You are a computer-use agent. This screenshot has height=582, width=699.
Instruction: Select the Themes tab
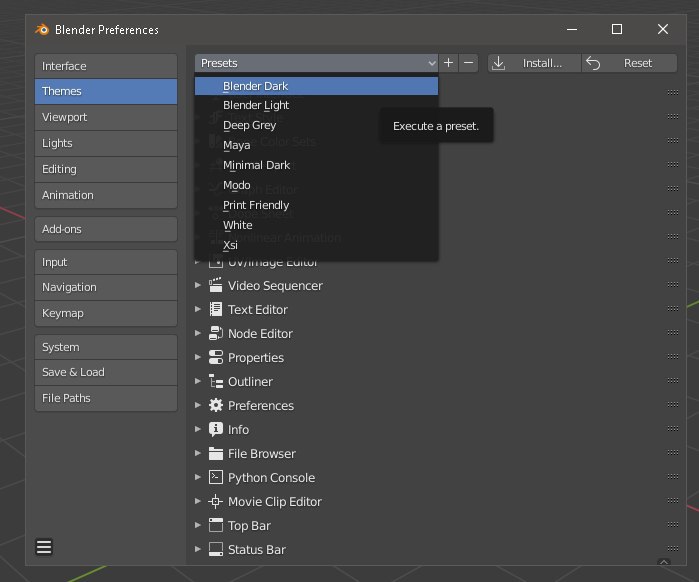coord(106,91)
